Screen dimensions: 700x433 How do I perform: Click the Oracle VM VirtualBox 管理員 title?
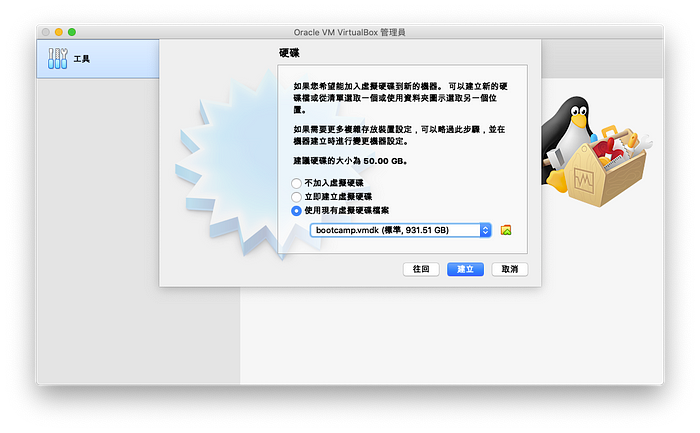tap(350, 32)
